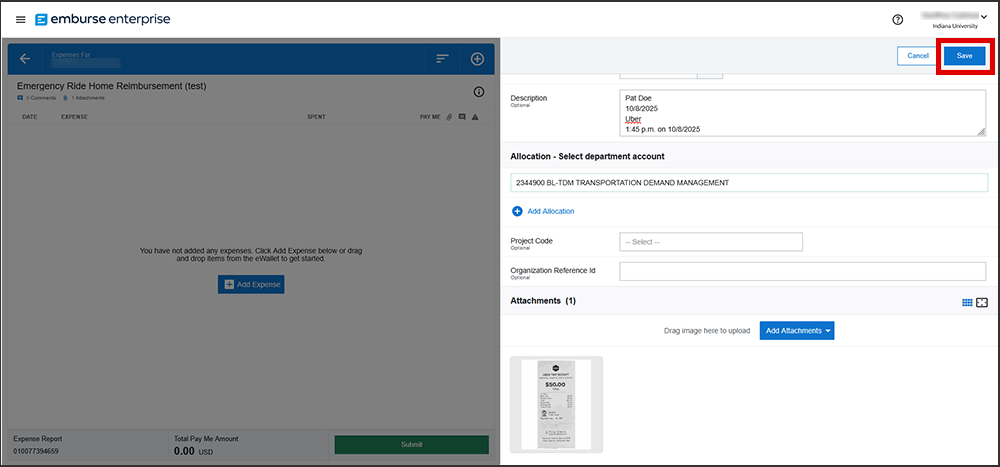
Task: Click the Organization Reference Id field
Action: [x=802, y=272]
